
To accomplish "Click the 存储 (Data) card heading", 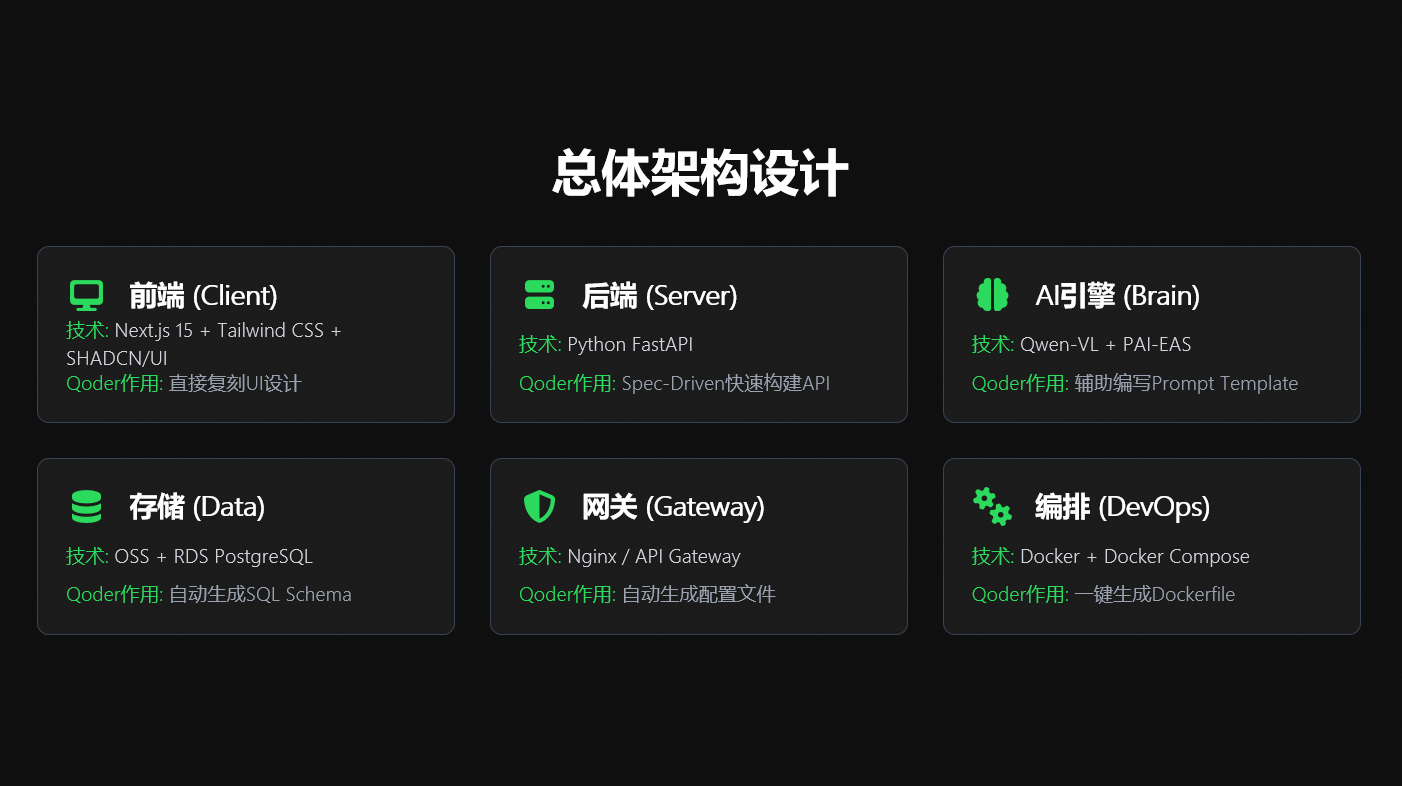I will [197, 507].
